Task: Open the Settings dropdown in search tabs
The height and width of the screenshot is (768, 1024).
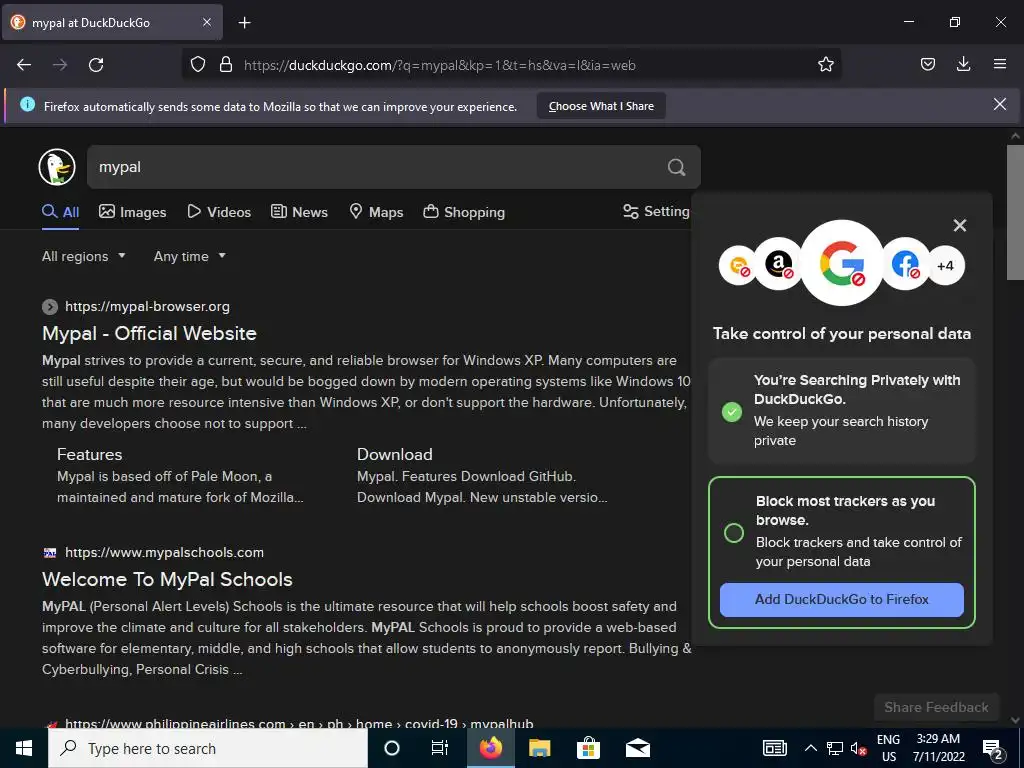Action: point(656,212)
